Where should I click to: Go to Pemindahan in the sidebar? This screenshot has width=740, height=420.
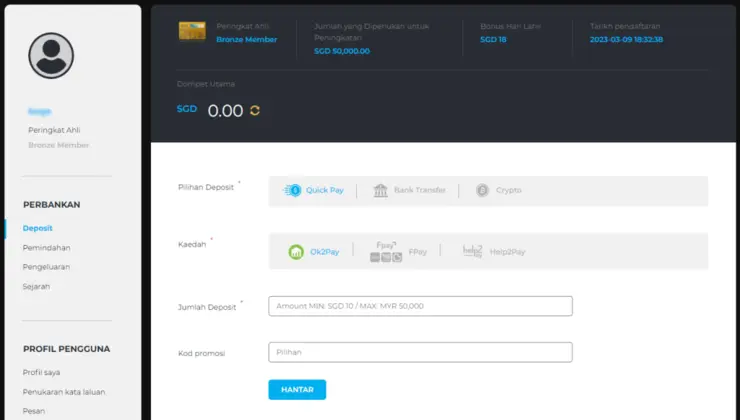(46, 248)
